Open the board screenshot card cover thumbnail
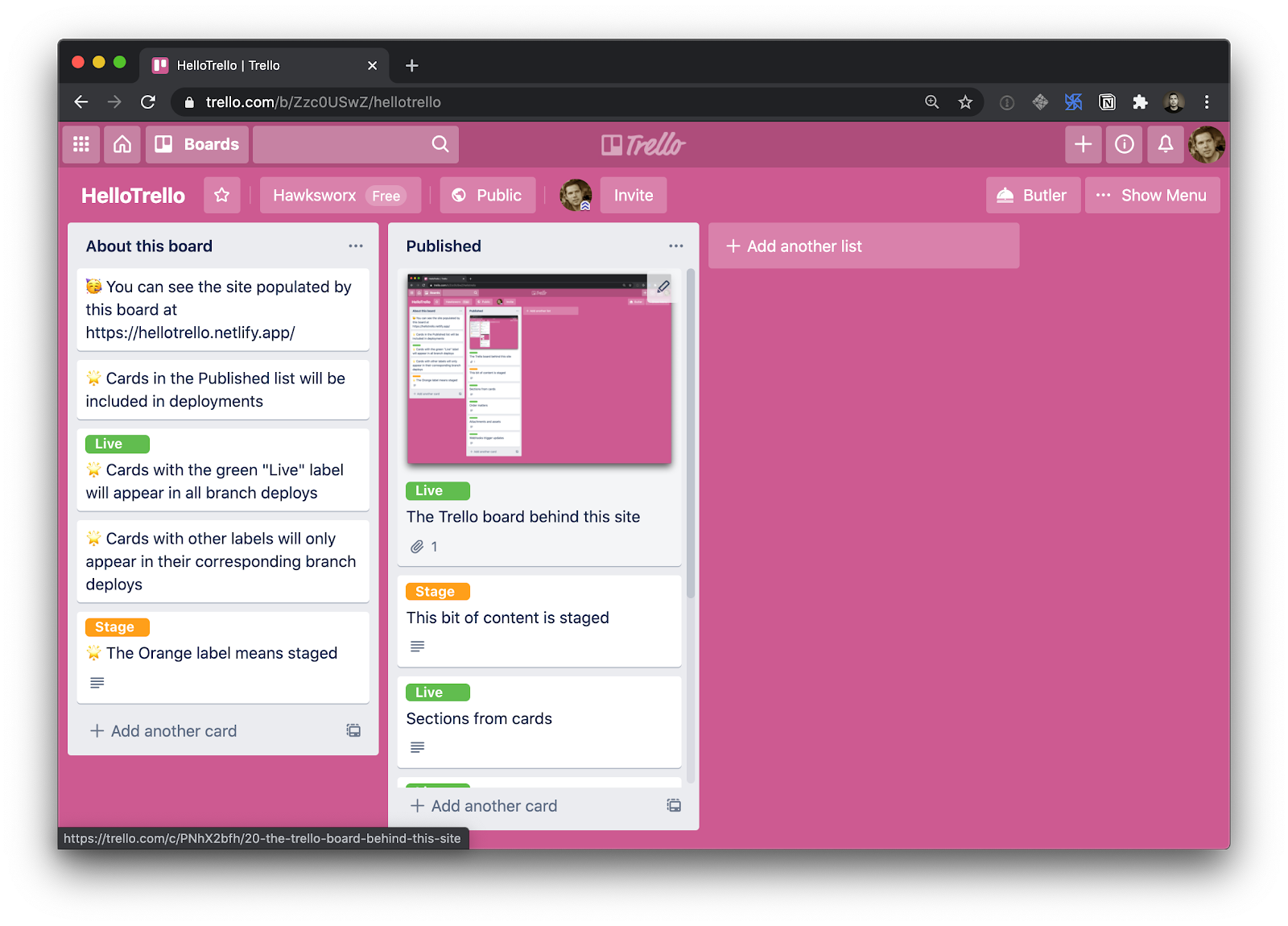The width and height of the screenshot is (1288, 926). (539, 369)
